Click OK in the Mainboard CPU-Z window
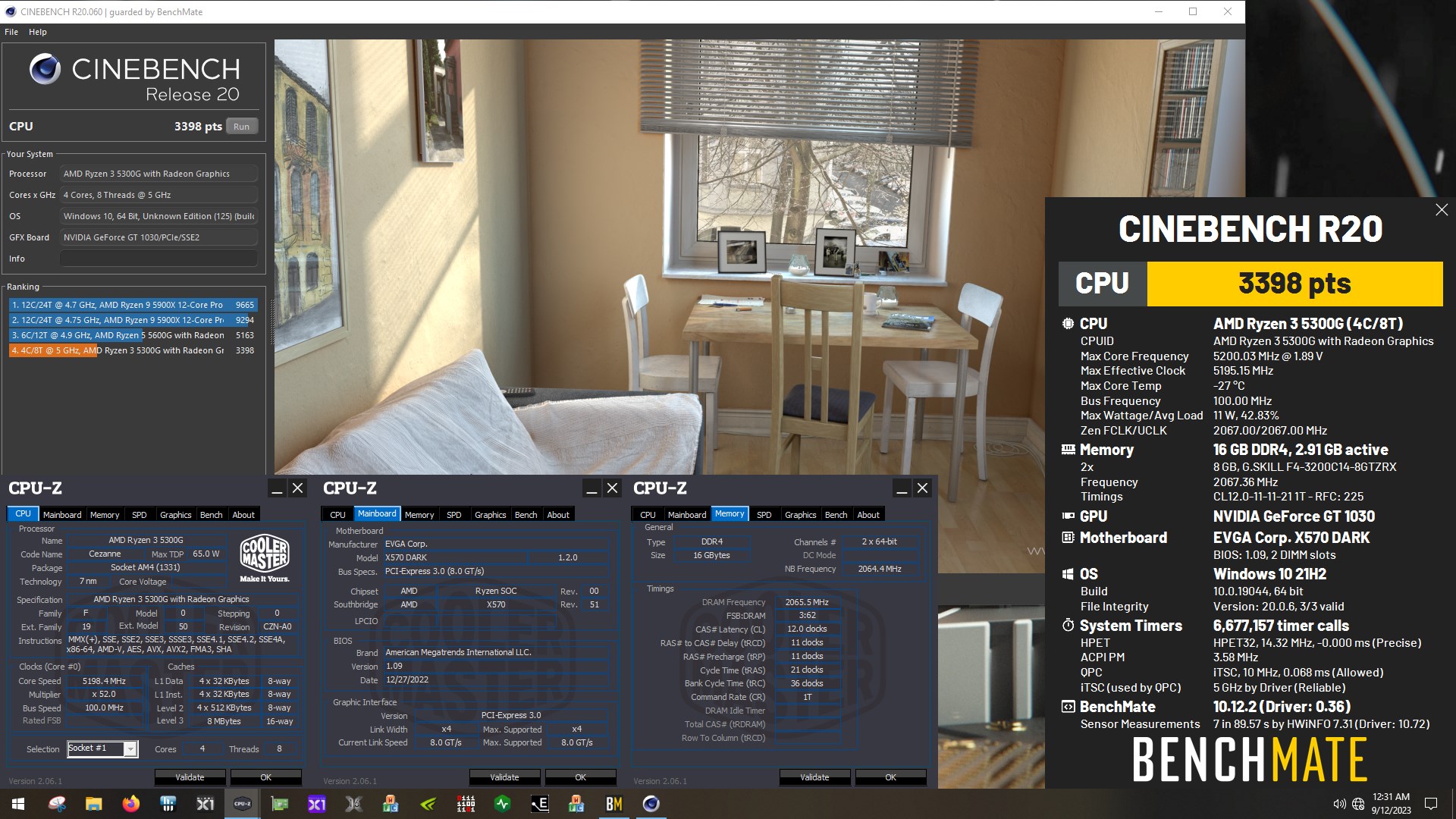The width and height of the screenshot is (1456, 819). click(581, 777)
